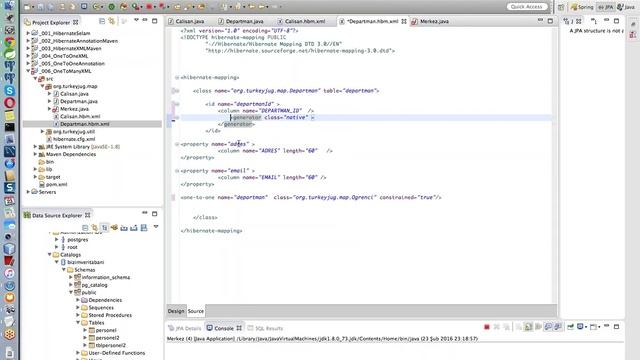Click the green Run toolbar button

111,7
